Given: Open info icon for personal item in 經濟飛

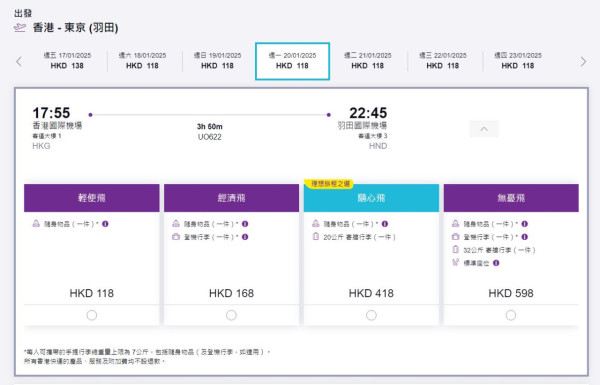Looking at the screenshot, I should [x=245, y=224].
